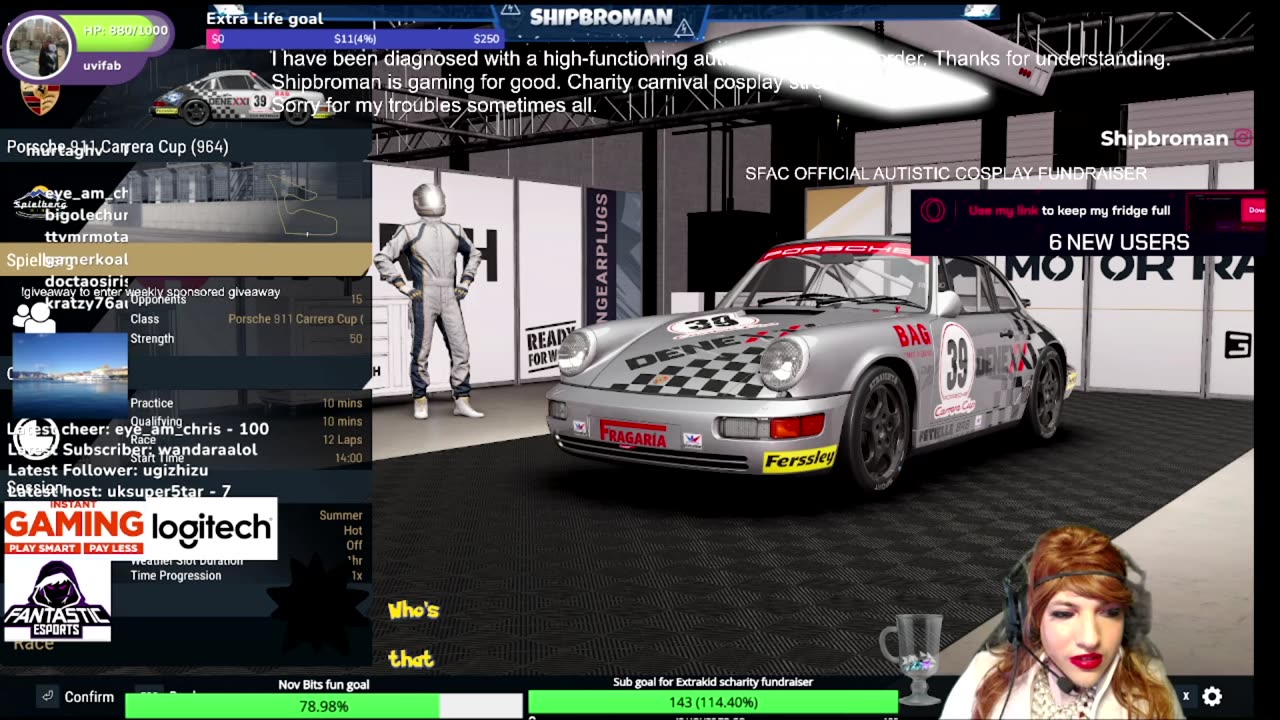Screen dimensions: 1280x720
Task: Click the Instagram icon beside Shipbroman
Action: [1243, 139]
